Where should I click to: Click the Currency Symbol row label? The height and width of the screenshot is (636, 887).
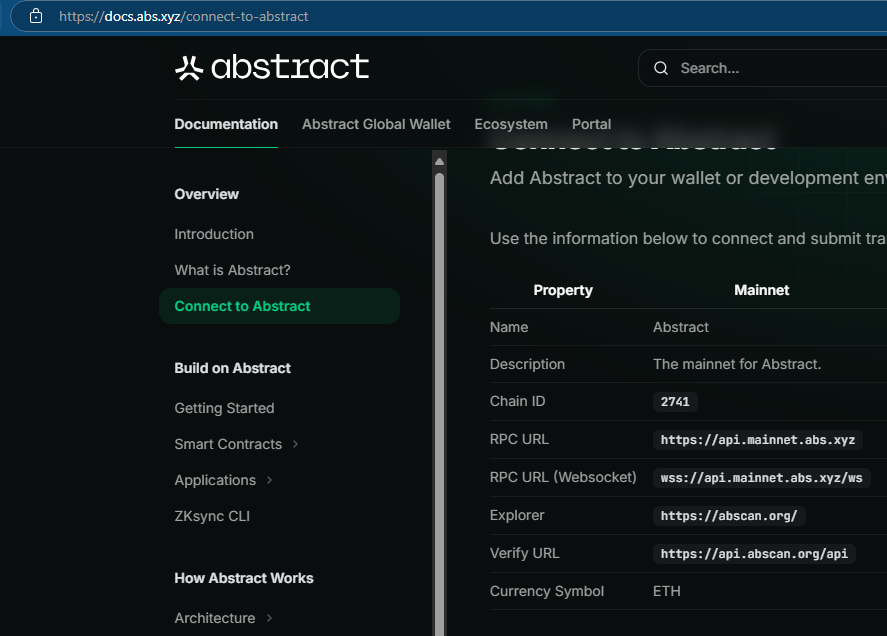click(x=546, y=591)
